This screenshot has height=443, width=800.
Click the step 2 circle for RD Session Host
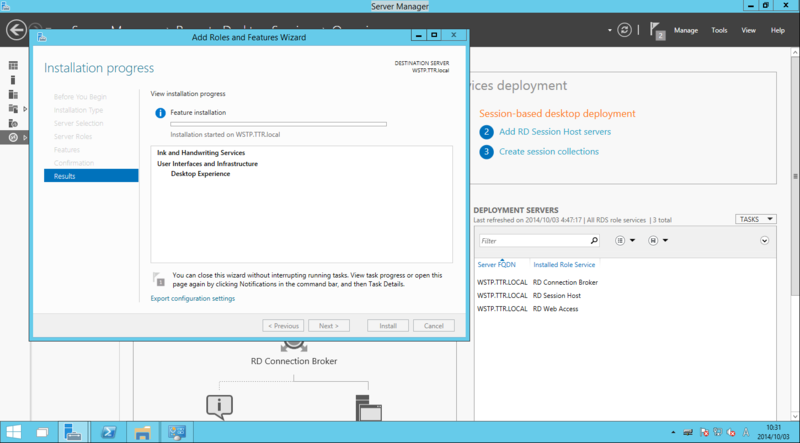486,132
